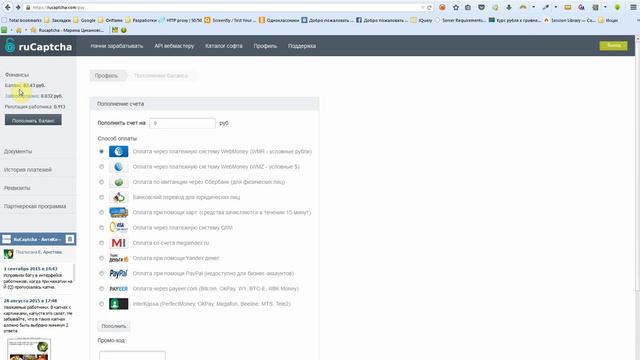Select pay by card radio button

102,212
